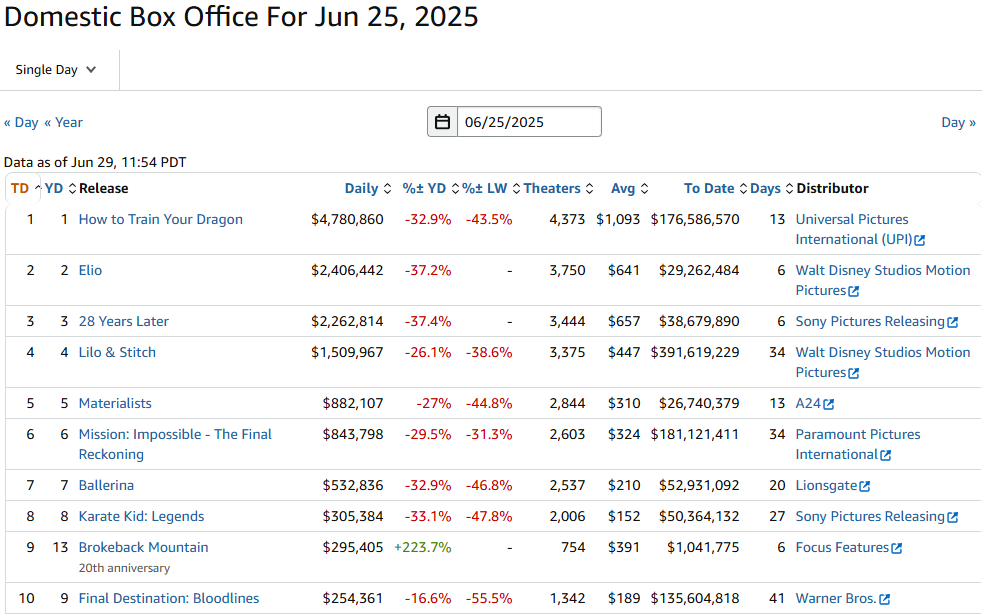Sort table by Daily gross column

point(368,189)
